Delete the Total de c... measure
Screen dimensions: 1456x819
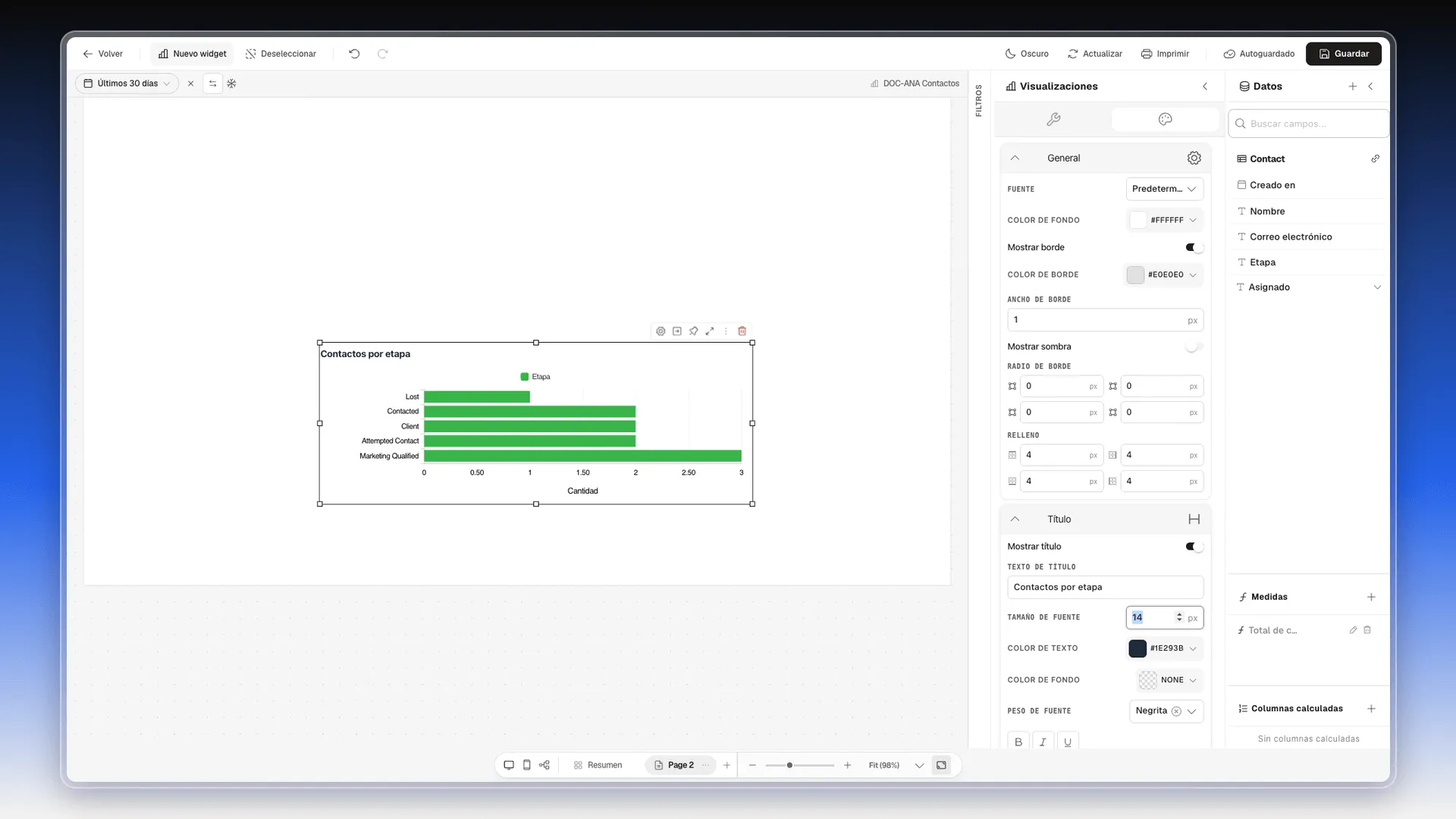1367,630
